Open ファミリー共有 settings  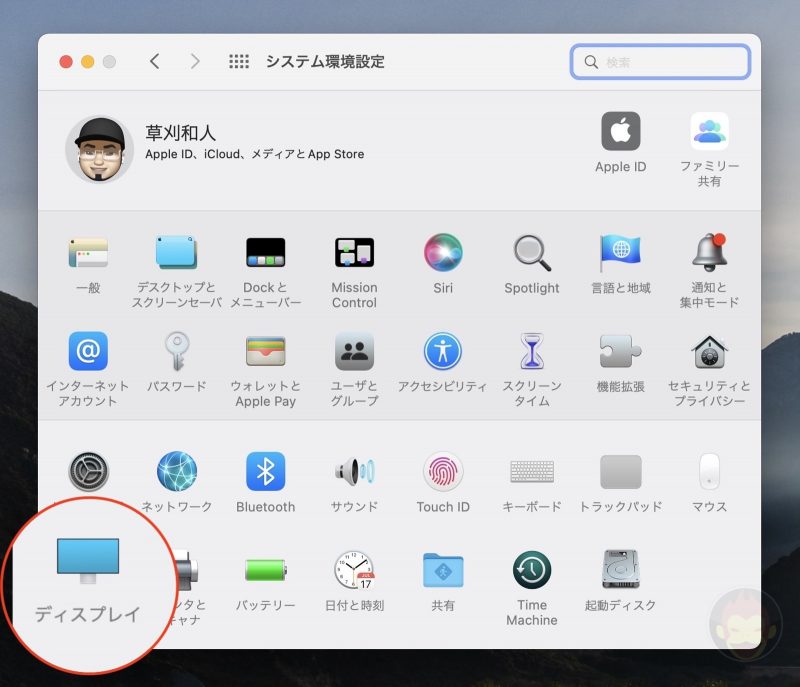pyautogui.click(x=708, y=130)
